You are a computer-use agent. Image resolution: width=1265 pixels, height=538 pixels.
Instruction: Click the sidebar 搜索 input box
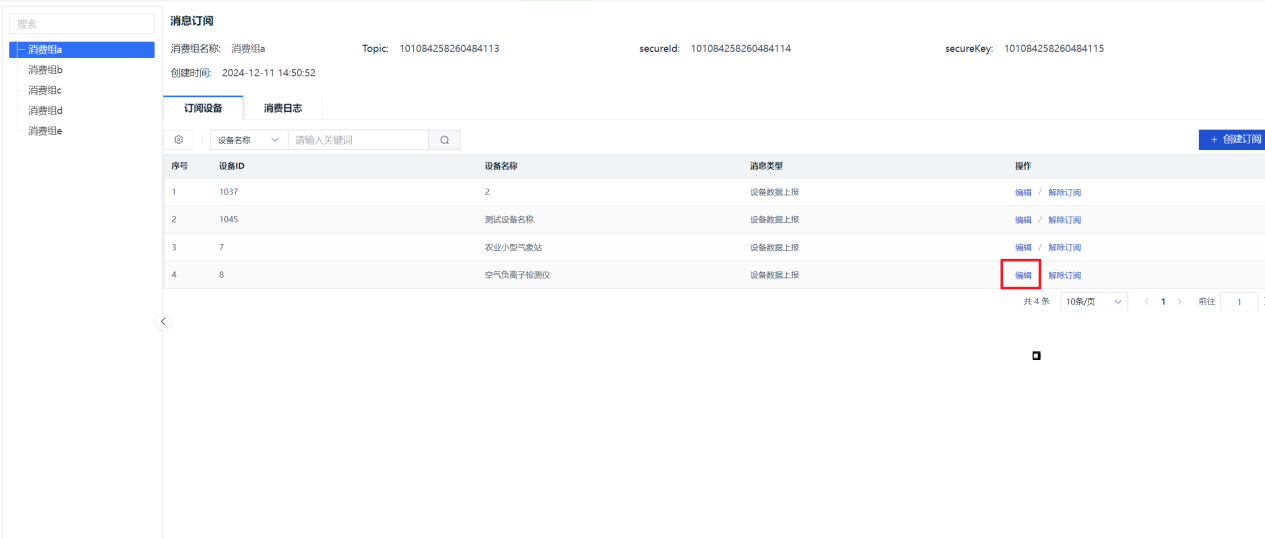coord(82,23)
